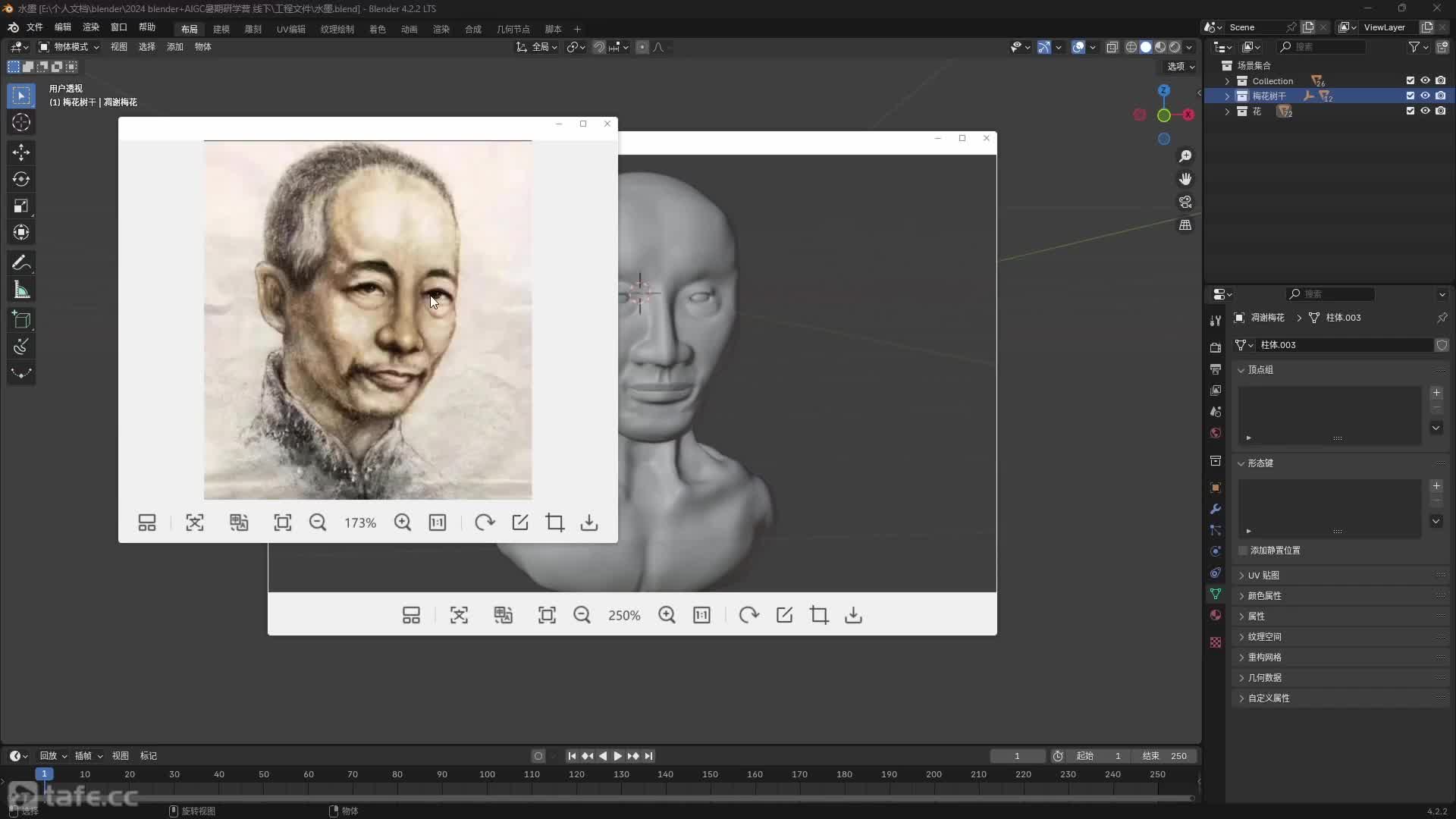Uncheck exclude checkbox for Collection

pos(1410,81)
